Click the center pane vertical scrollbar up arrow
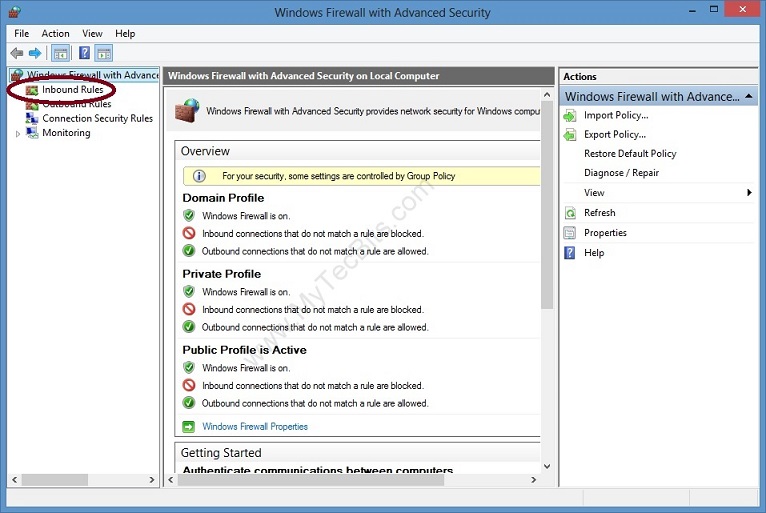This screenshot has width=766, height=513. 547,95
